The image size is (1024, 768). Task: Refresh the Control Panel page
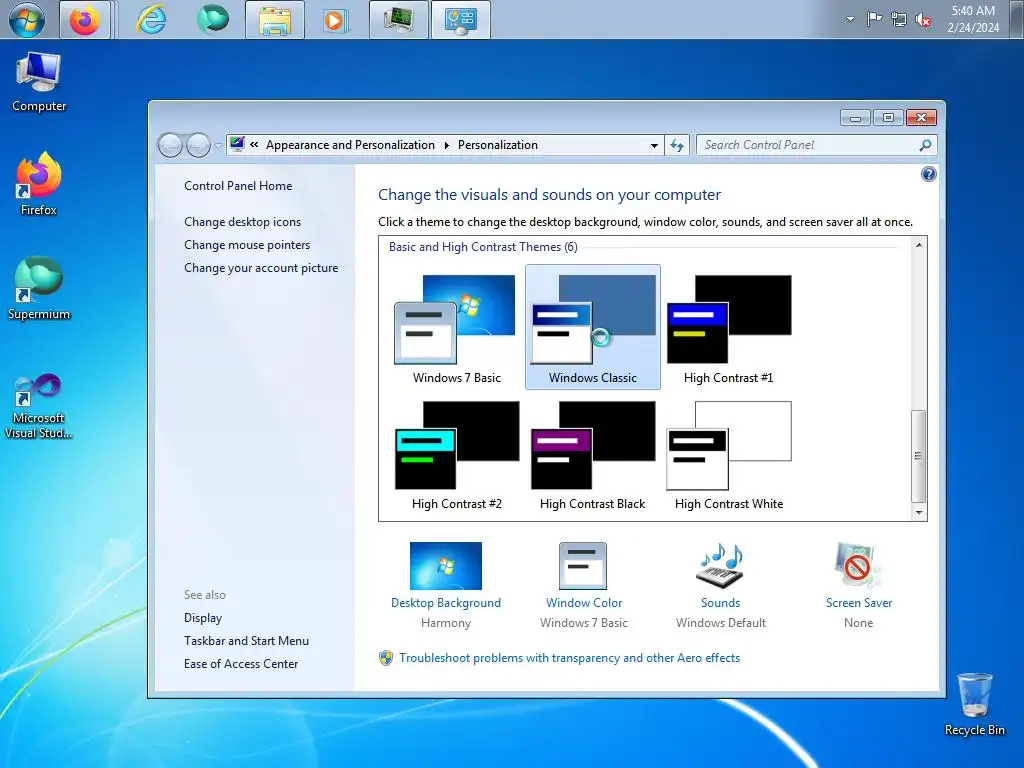[677, 146]
